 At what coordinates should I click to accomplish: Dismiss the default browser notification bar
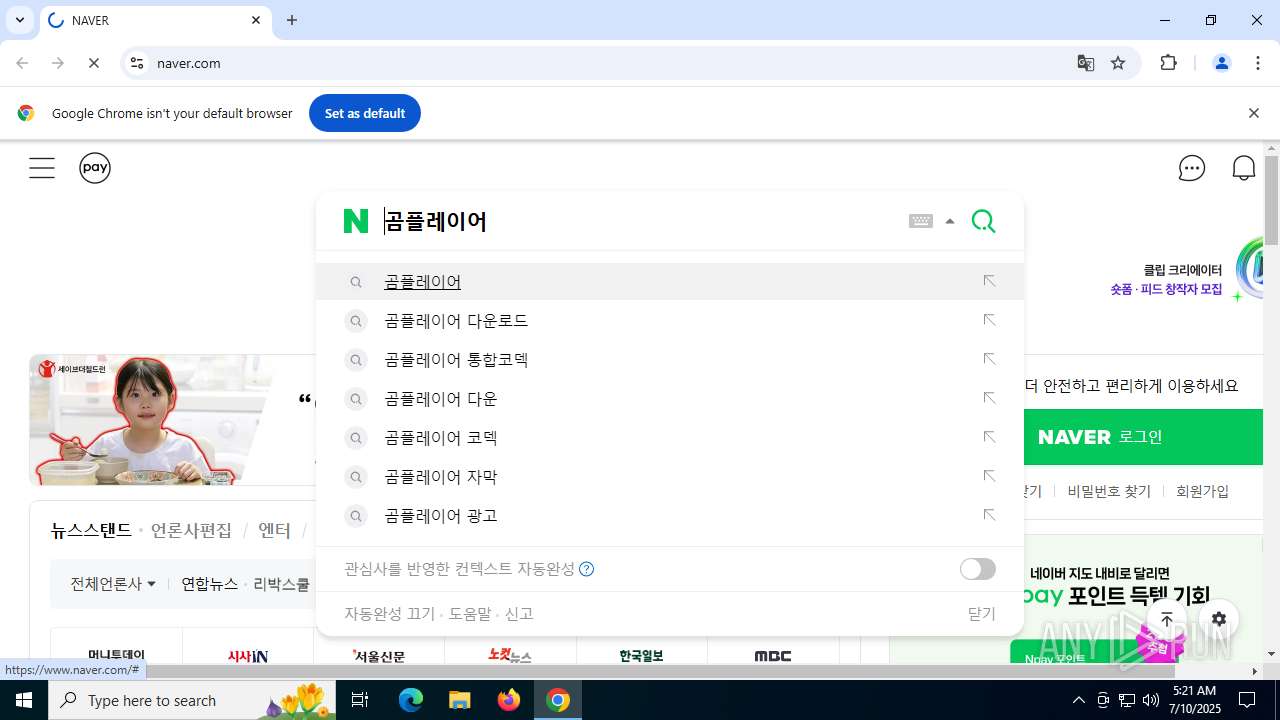[1253, 113]
